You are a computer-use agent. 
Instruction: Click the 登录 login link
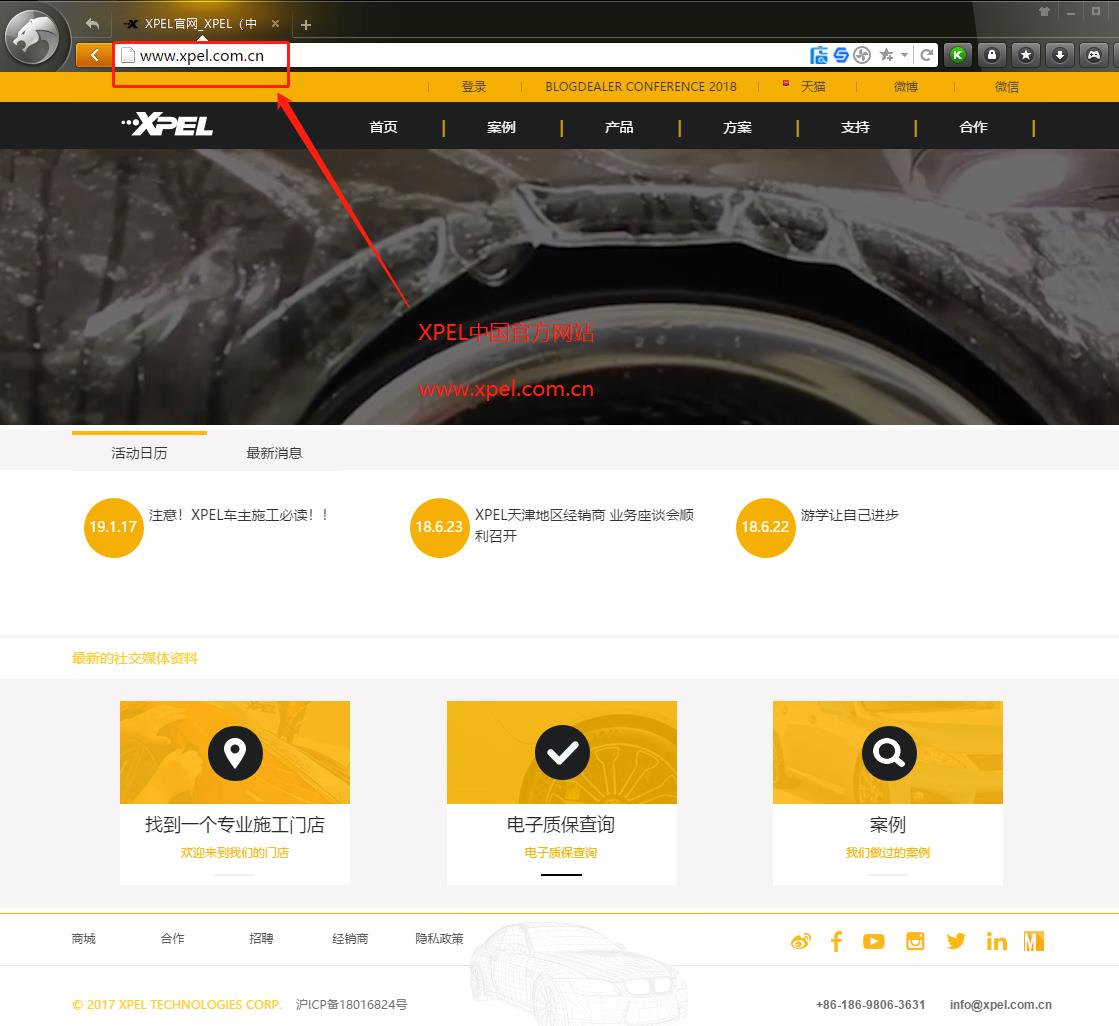point(474,86)
